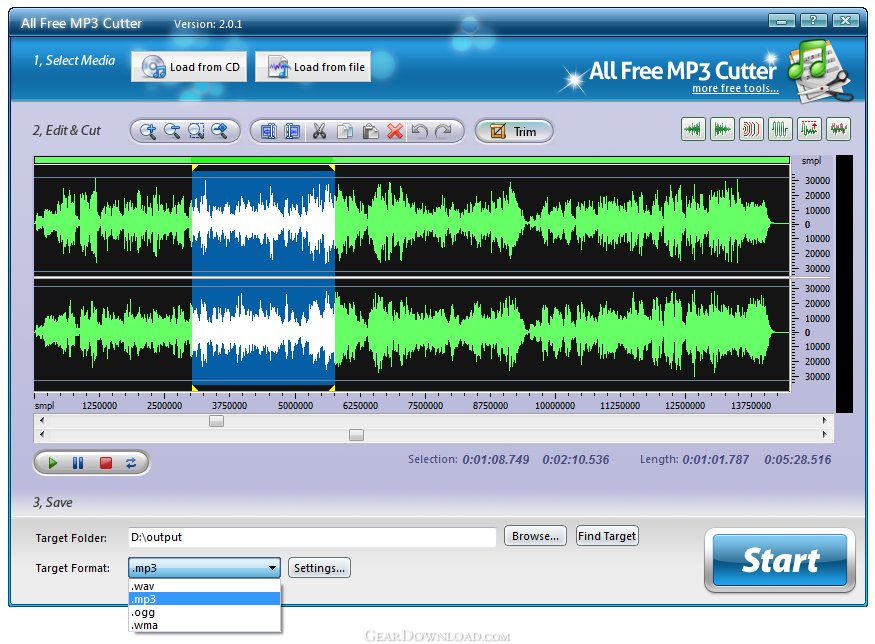Click the selected region in lower waveform
The height and width of the screenshot is (644, 875).
[263, 332]
